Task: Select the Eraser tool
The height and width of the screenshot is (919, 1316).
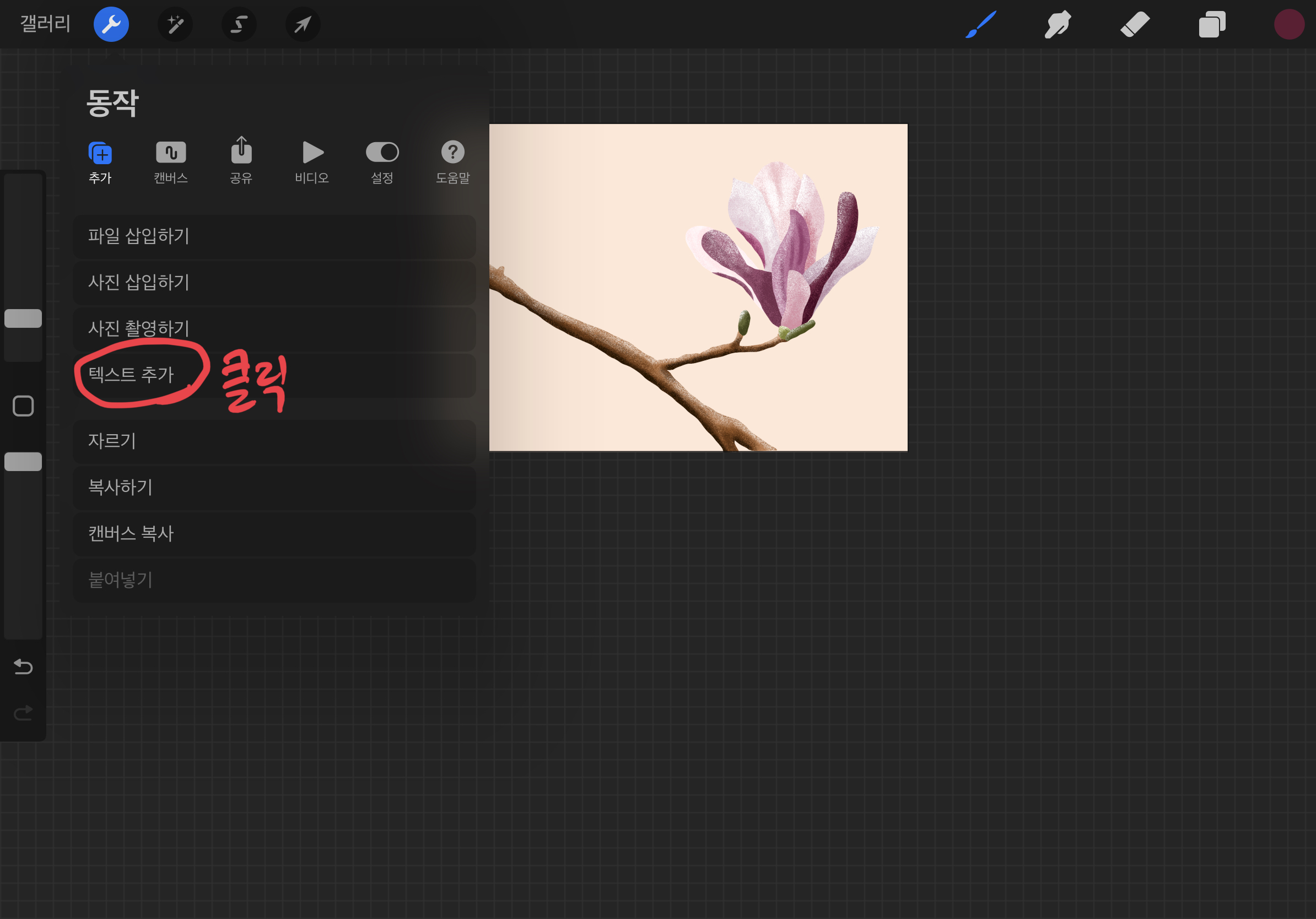Action: coord(1135,24)
